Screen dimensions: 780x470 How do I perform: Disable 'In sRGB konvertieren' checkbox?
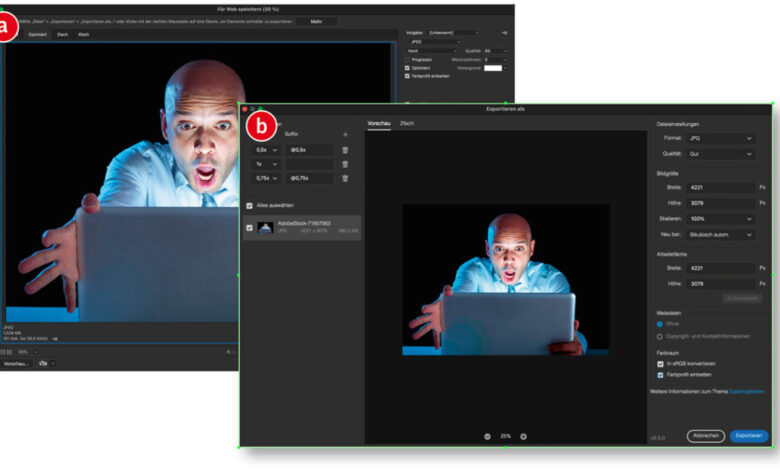click(x=660, y=364)
